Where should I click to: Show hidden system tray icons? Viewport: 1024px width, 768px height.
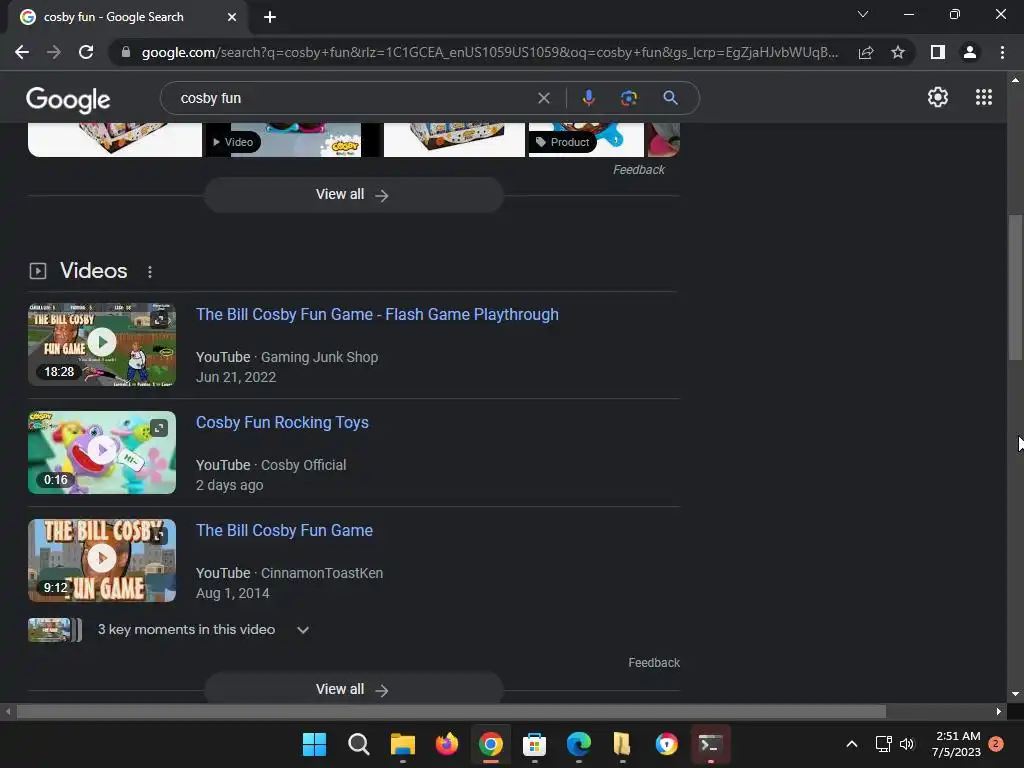[852, 744]
